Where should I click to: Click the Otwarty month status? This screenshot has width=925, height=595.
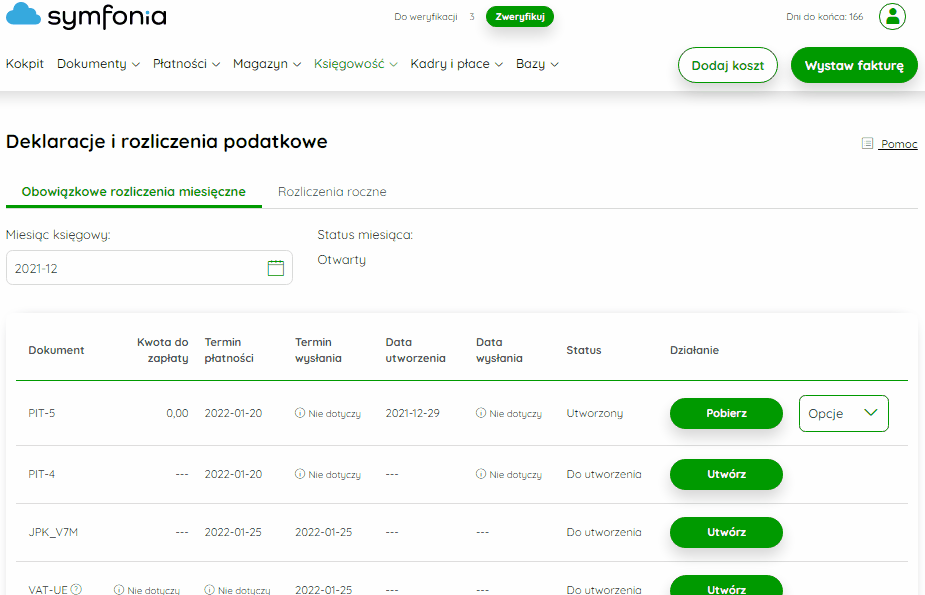point(342,260)
